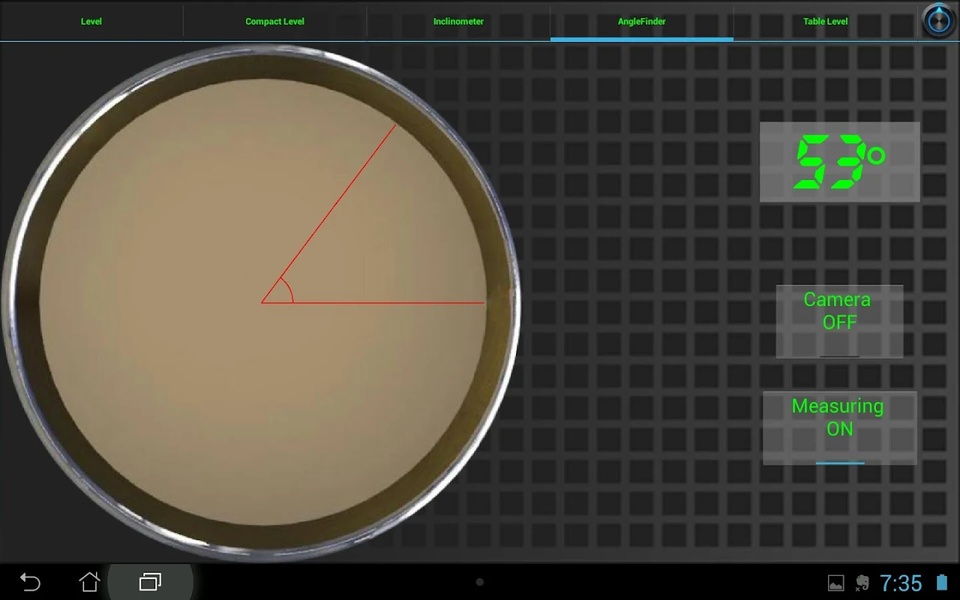
Task: Toggle the Camera OFF button
Action: pyautogui.click(x=839, y=321)
